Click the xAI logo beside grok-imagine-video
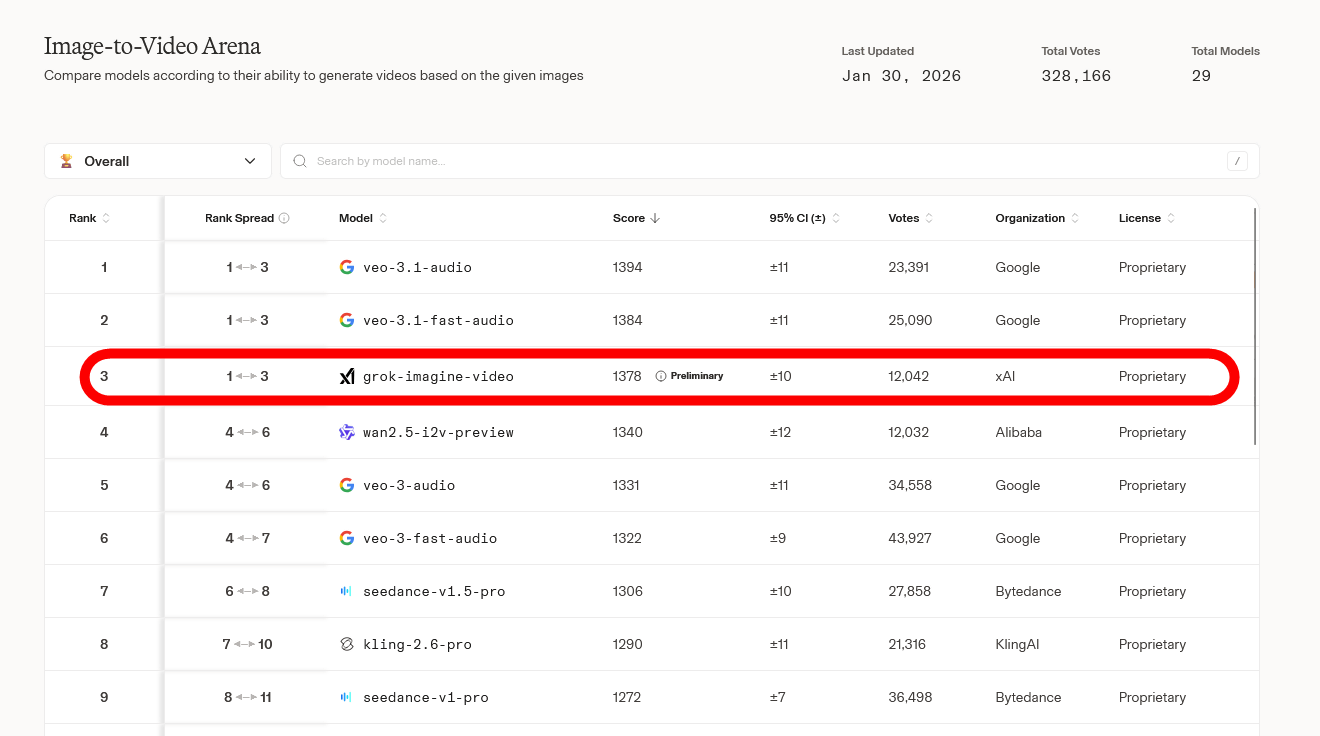1320x736 pixels. 347,377
